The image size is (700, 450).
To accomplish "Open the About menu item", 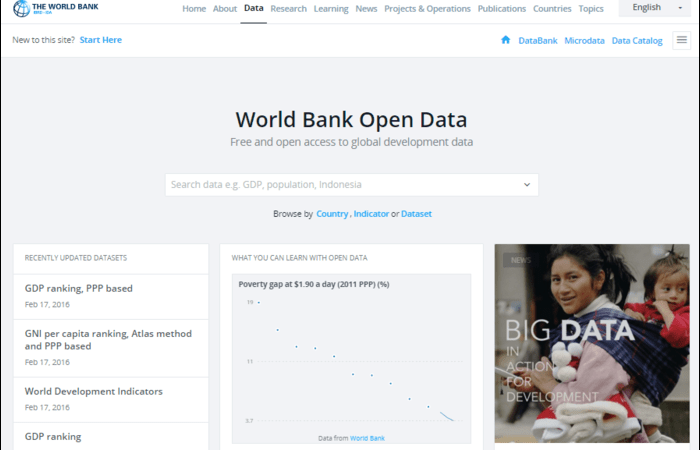I will pos(225,8).
